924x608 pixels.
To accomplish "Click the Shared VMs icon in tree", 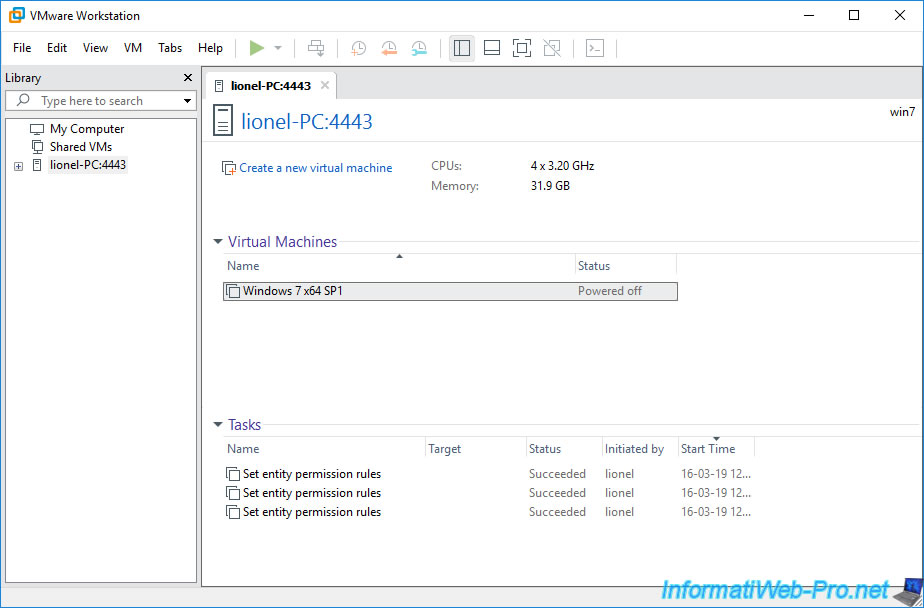I will click(x=37, y=147).
